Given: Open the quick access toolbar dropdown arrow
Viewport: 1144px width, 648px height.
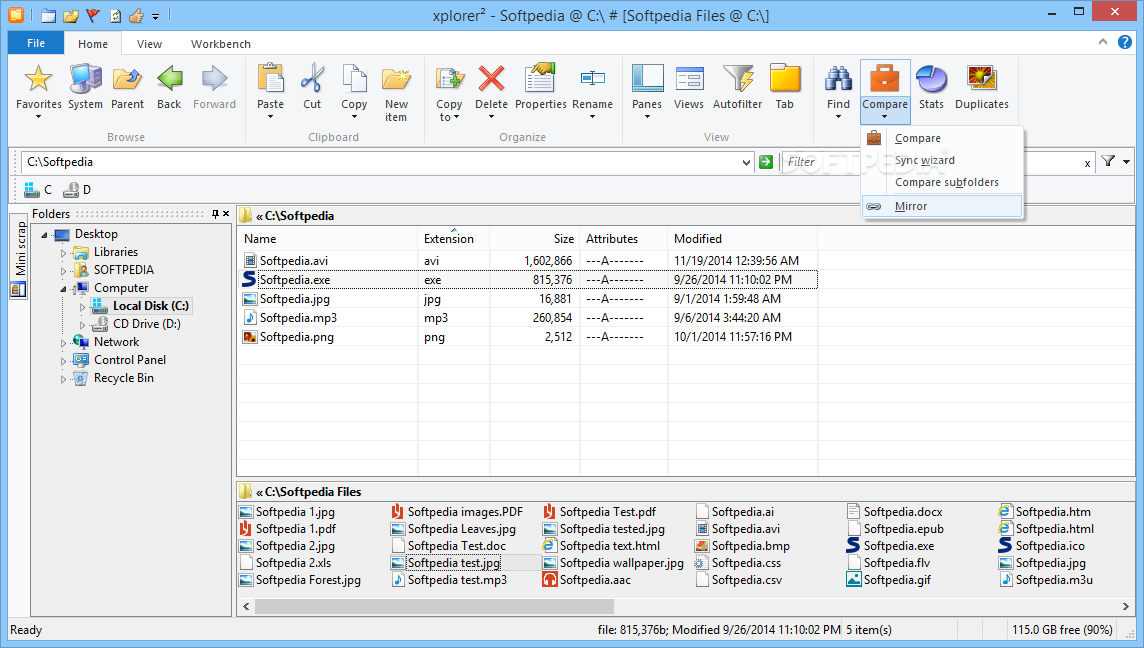Looking at the screenshot, I should point(155,16).
